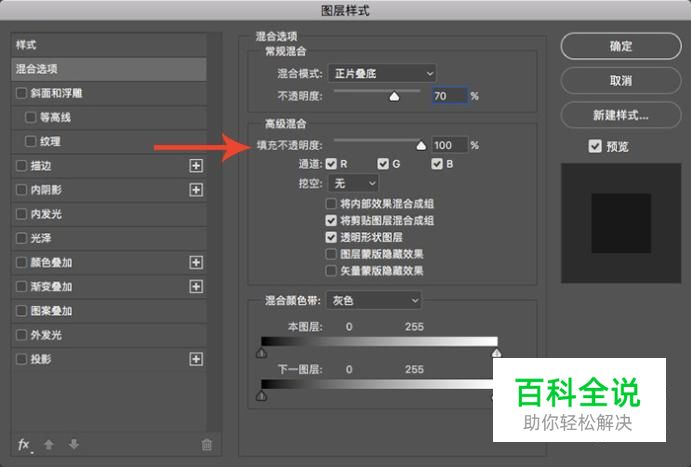Add another 颜色叠加 effect plus icon
This screenshot has height=467, width=691.
[x=196, y=263]
